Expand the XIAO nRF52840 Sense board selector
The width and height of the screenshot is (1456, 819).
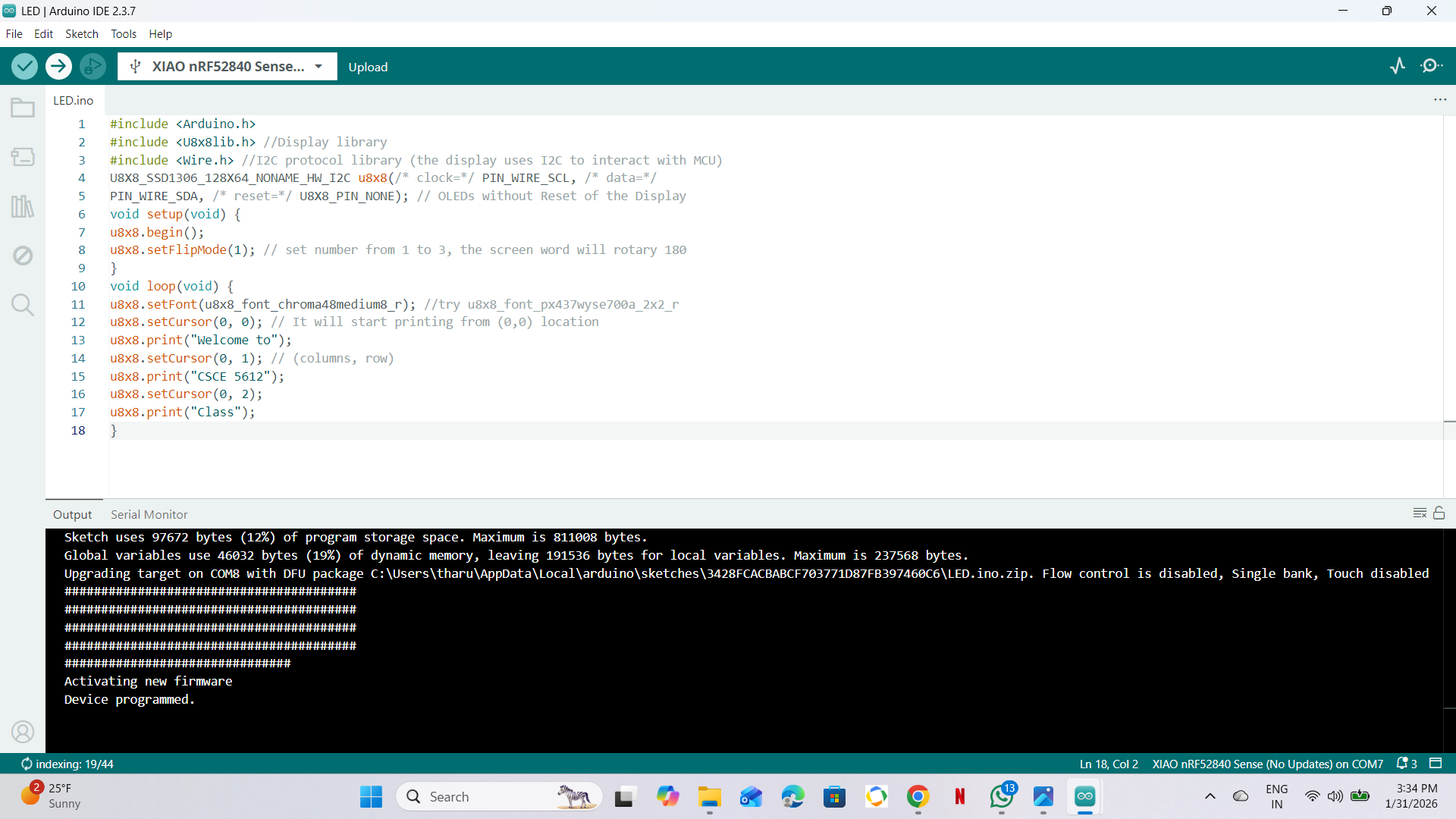tap(227, 67)
